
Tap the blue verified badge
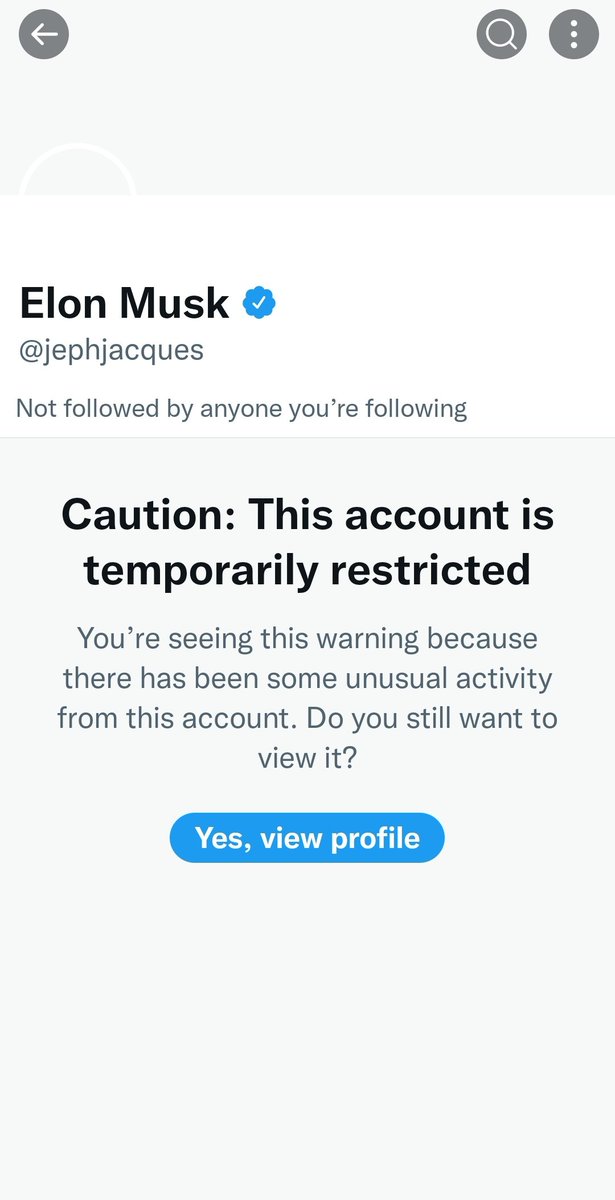pyautogui.click(x=259, y=302)
